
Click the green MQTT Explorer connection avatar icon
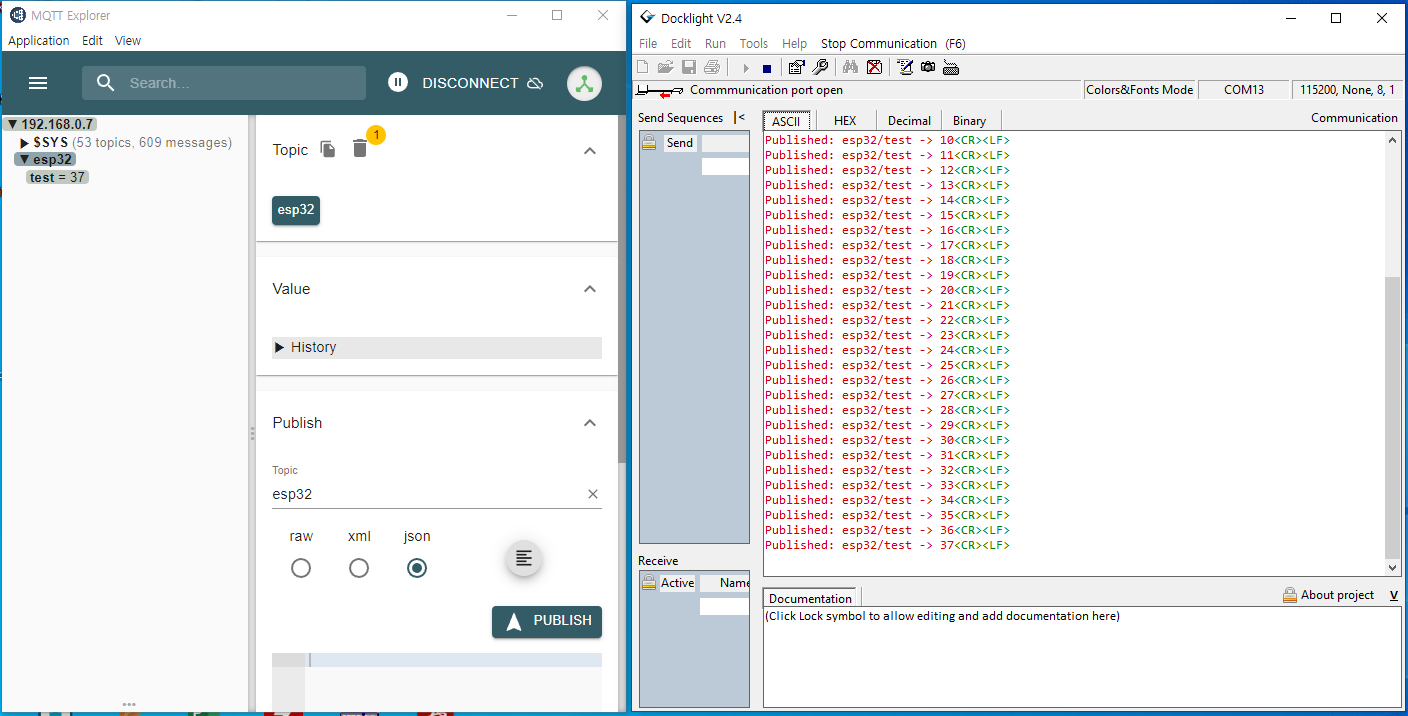(x=584, y=83)
